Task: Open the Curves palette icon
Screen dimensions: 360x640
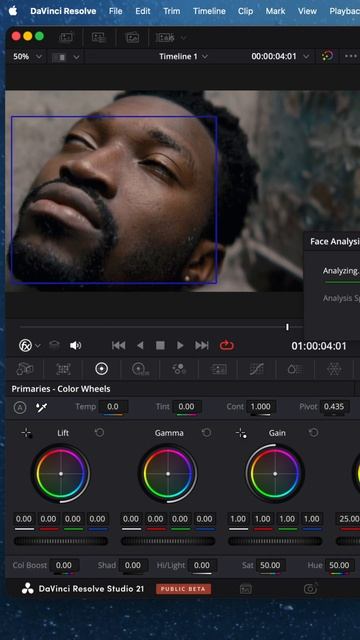Action: 257,369
